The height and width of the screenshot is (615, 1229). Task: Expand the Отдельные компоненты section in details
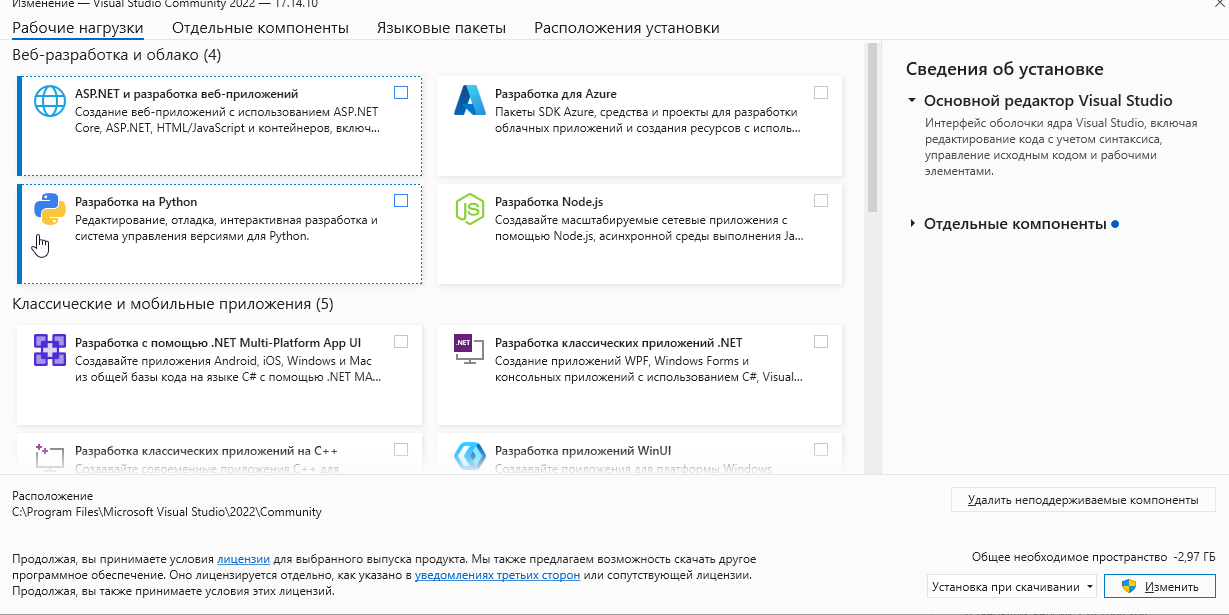[912, 224]
